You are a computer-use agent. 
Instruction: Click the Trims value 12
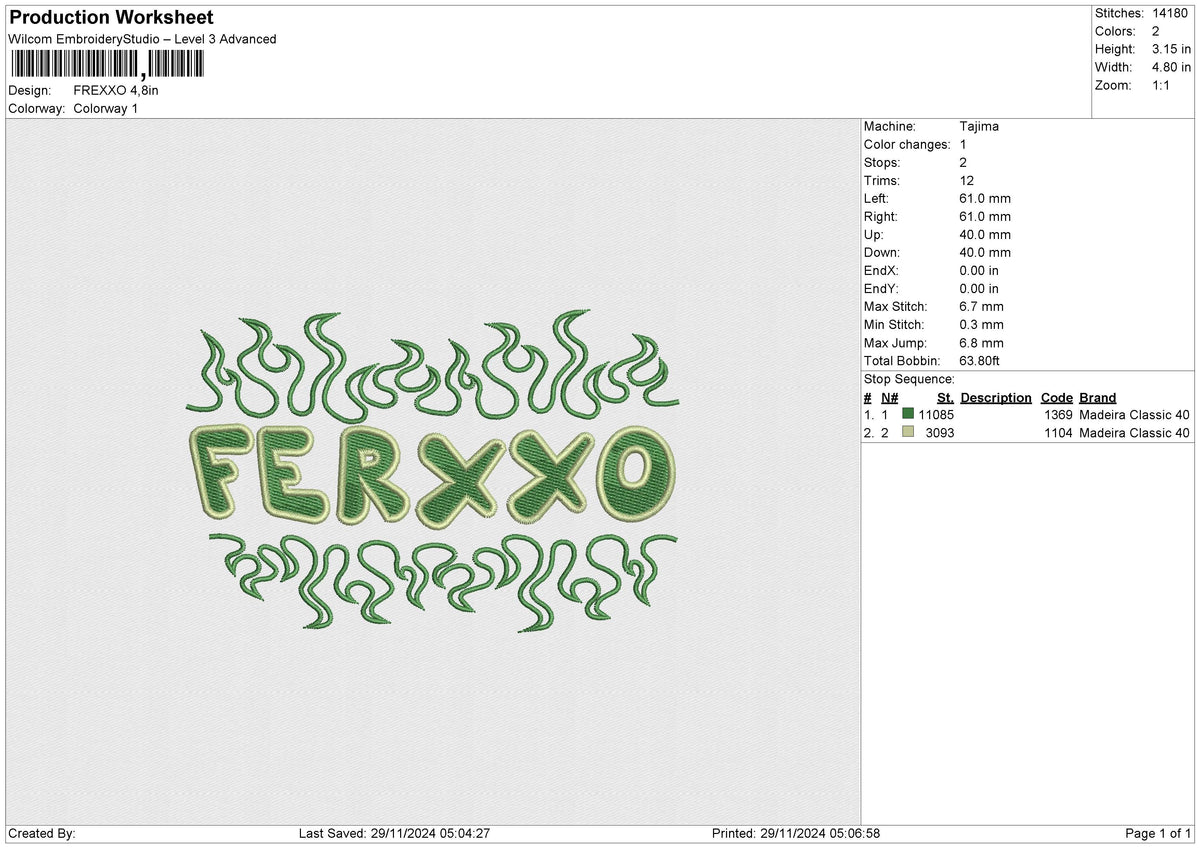click(x=966, y=180)
